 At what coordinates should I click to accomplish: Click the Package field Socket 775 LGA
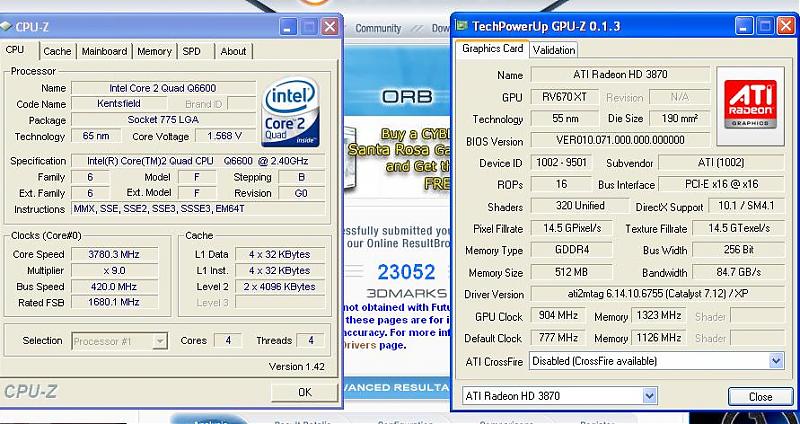(163, 119)
